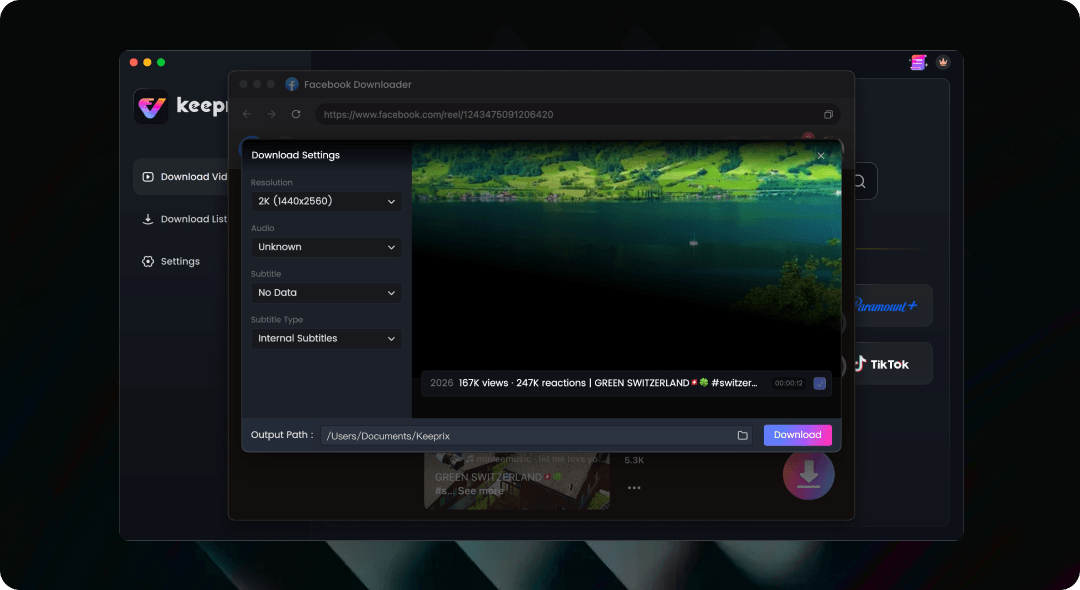Open the Audio Unknown dropdown
The image size is (1080, 590).
point(326,247)
